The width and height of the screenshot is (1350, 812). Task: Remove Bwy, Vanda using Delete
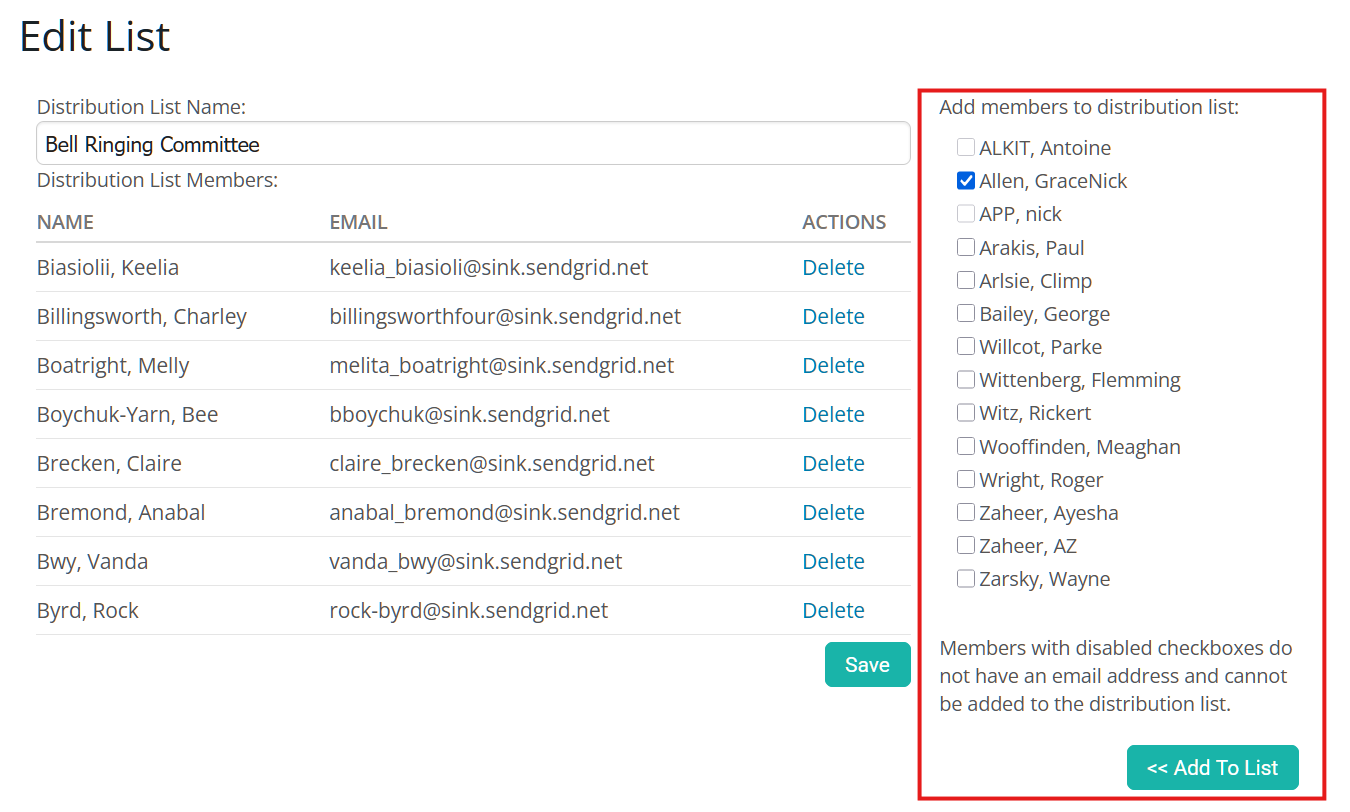833,562
